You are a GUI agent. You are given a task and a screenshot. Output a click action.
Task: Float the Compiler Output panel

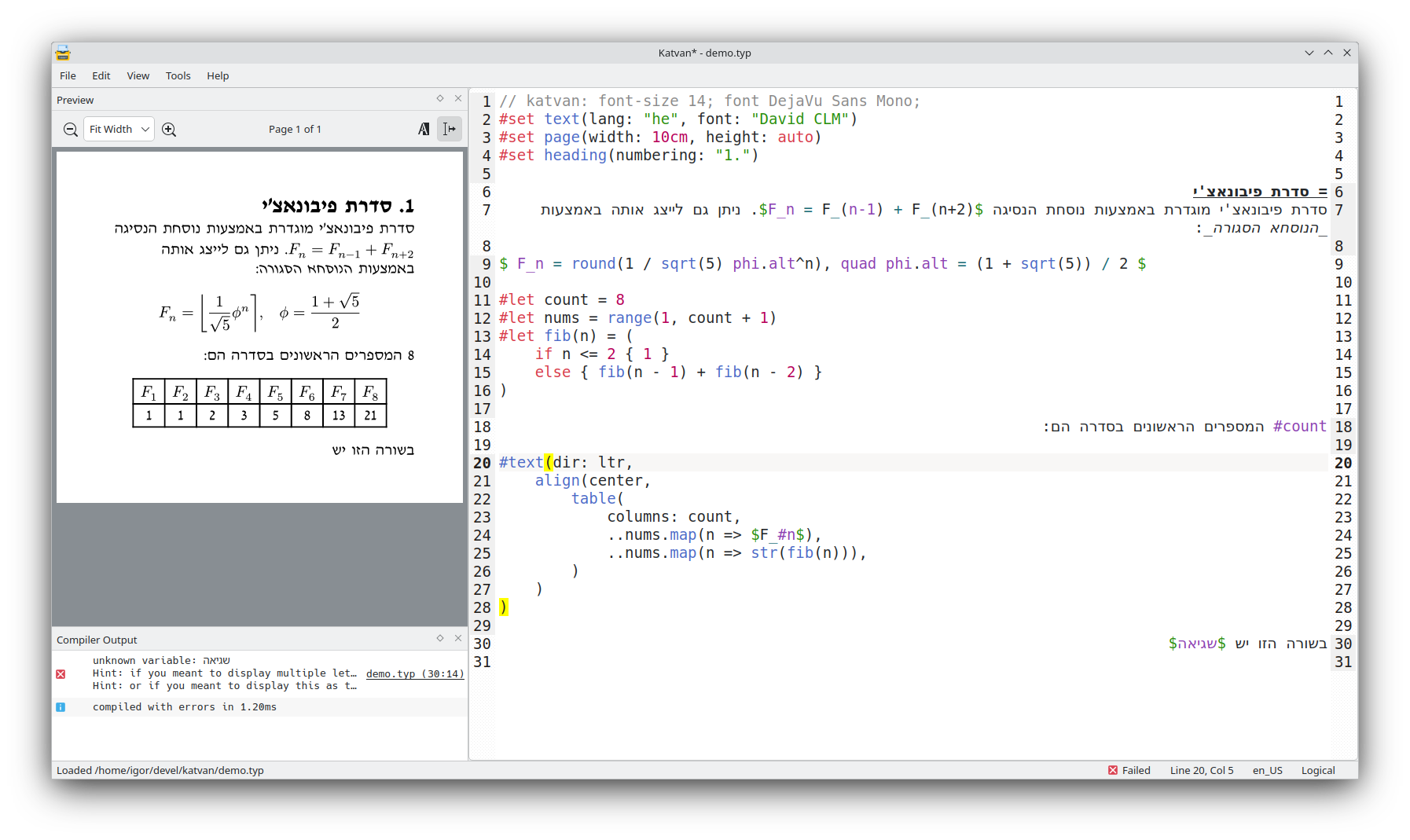(440, 639)
